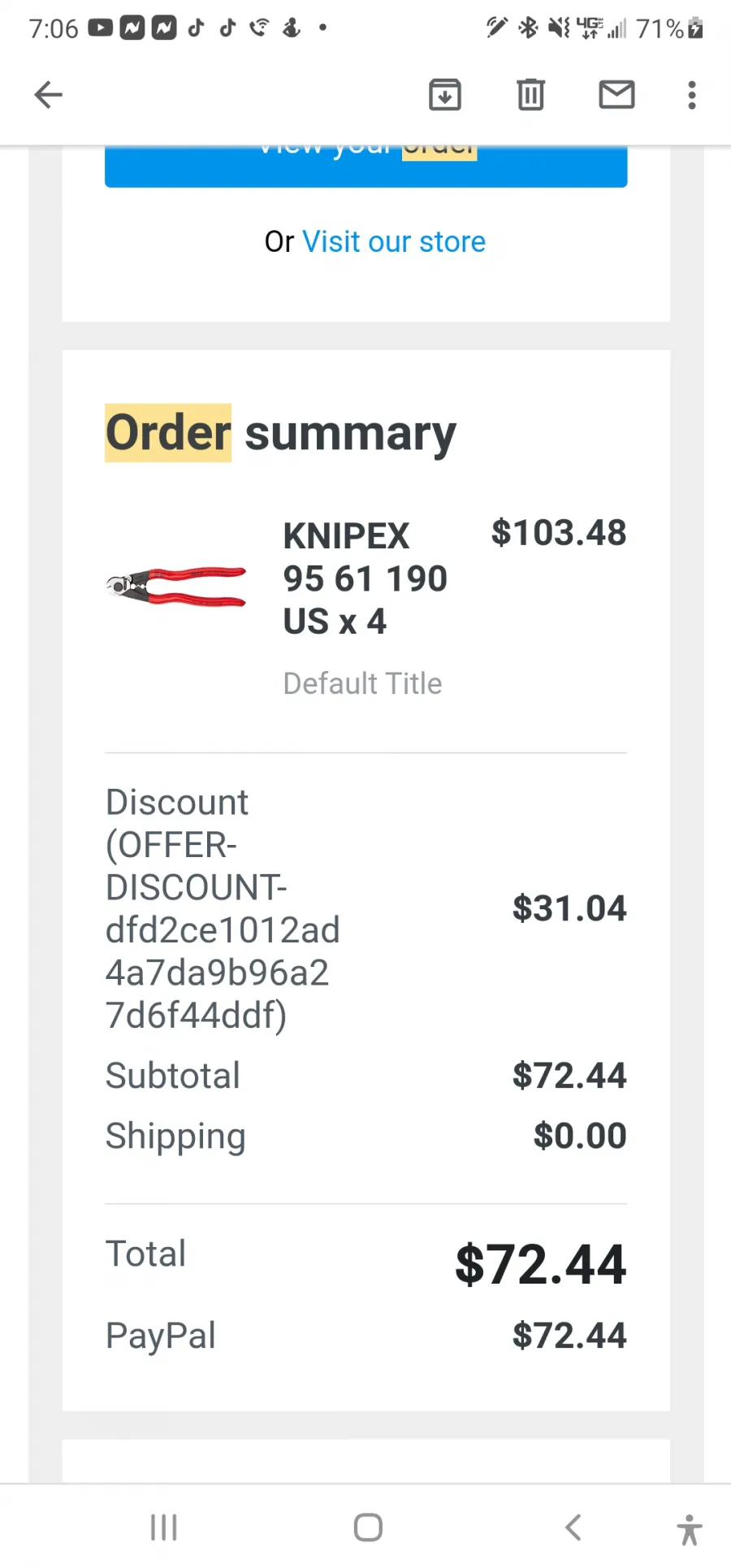Viewport: 731px width, 1568px height.
Task: Tap the $103.48 item price
Action: [559, 533]
